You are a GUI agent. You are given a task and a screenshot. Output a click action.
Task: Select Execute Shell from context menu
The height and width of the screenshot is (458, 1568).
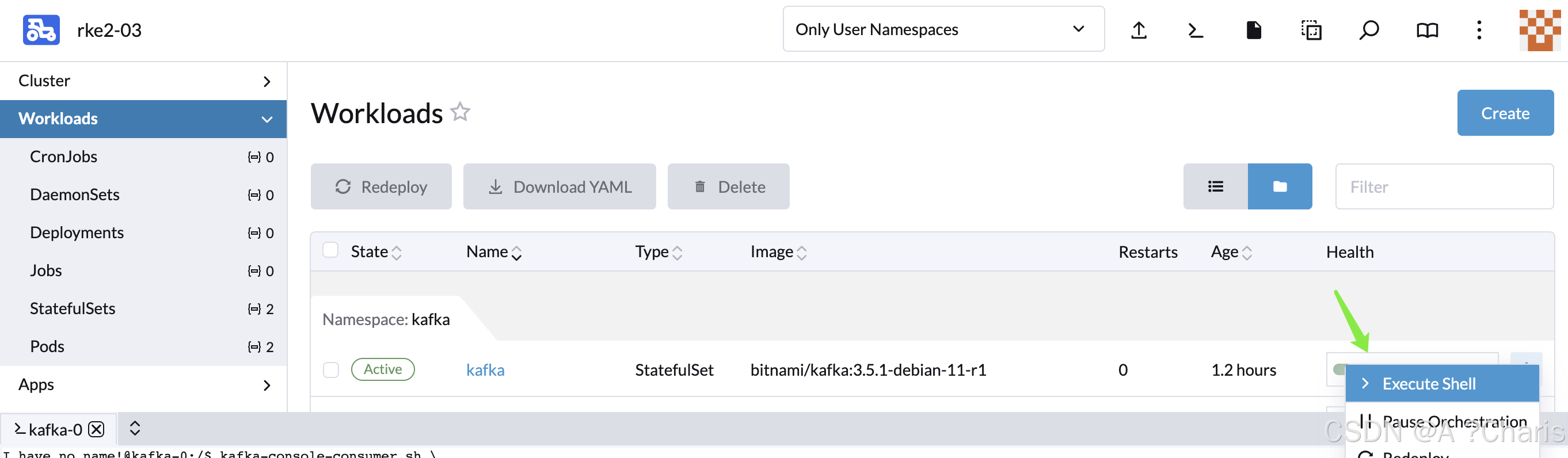(x=1442, y=384)
